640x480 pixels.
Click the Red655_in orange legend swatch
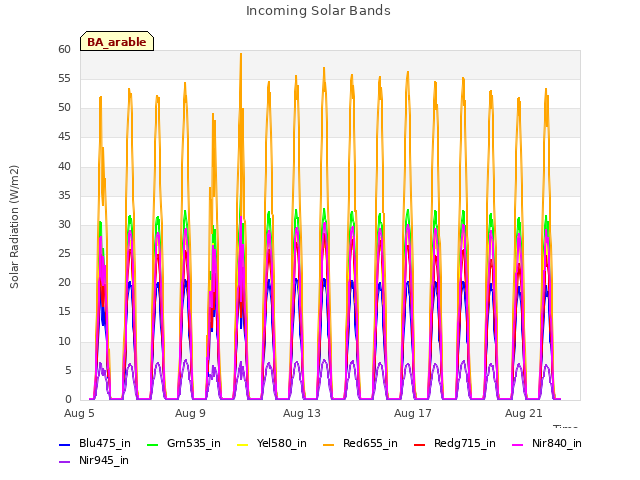[329, 444]
